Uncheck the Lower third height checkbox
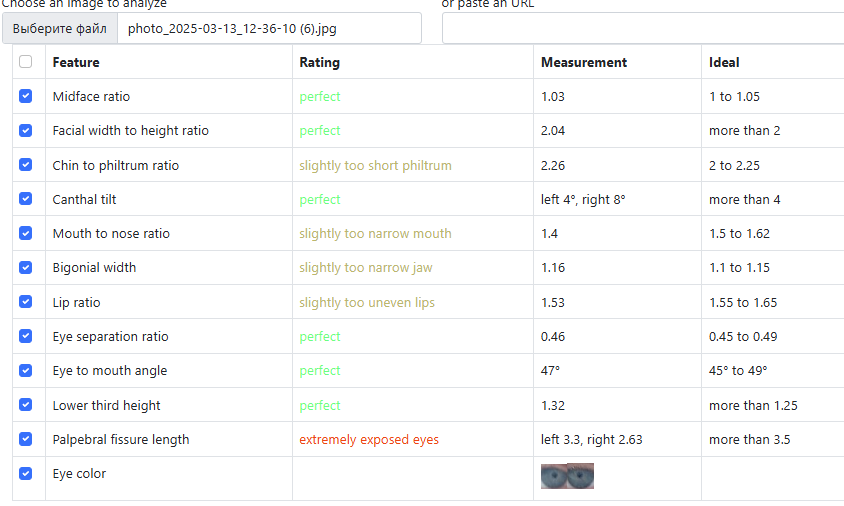 point(25,404)
